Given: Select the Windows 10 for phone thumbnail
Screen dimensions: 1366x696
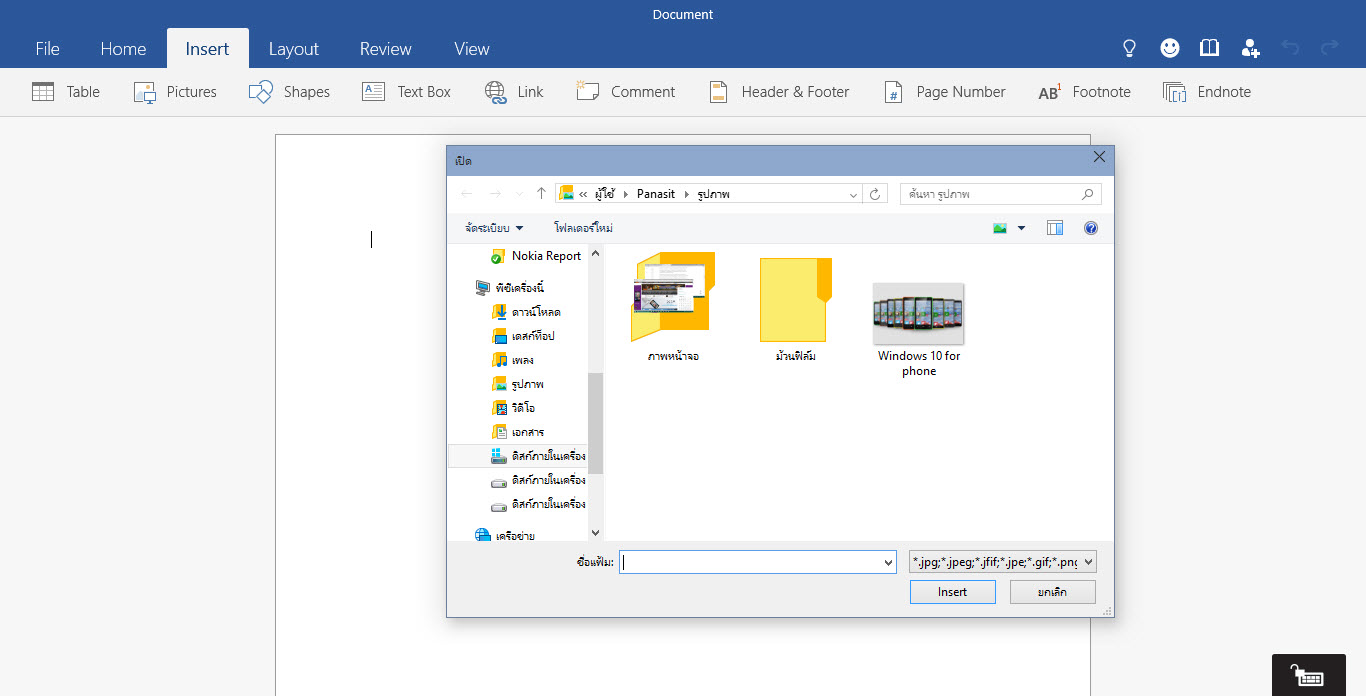Looking at the screenshot, I should tap(918, 314).
